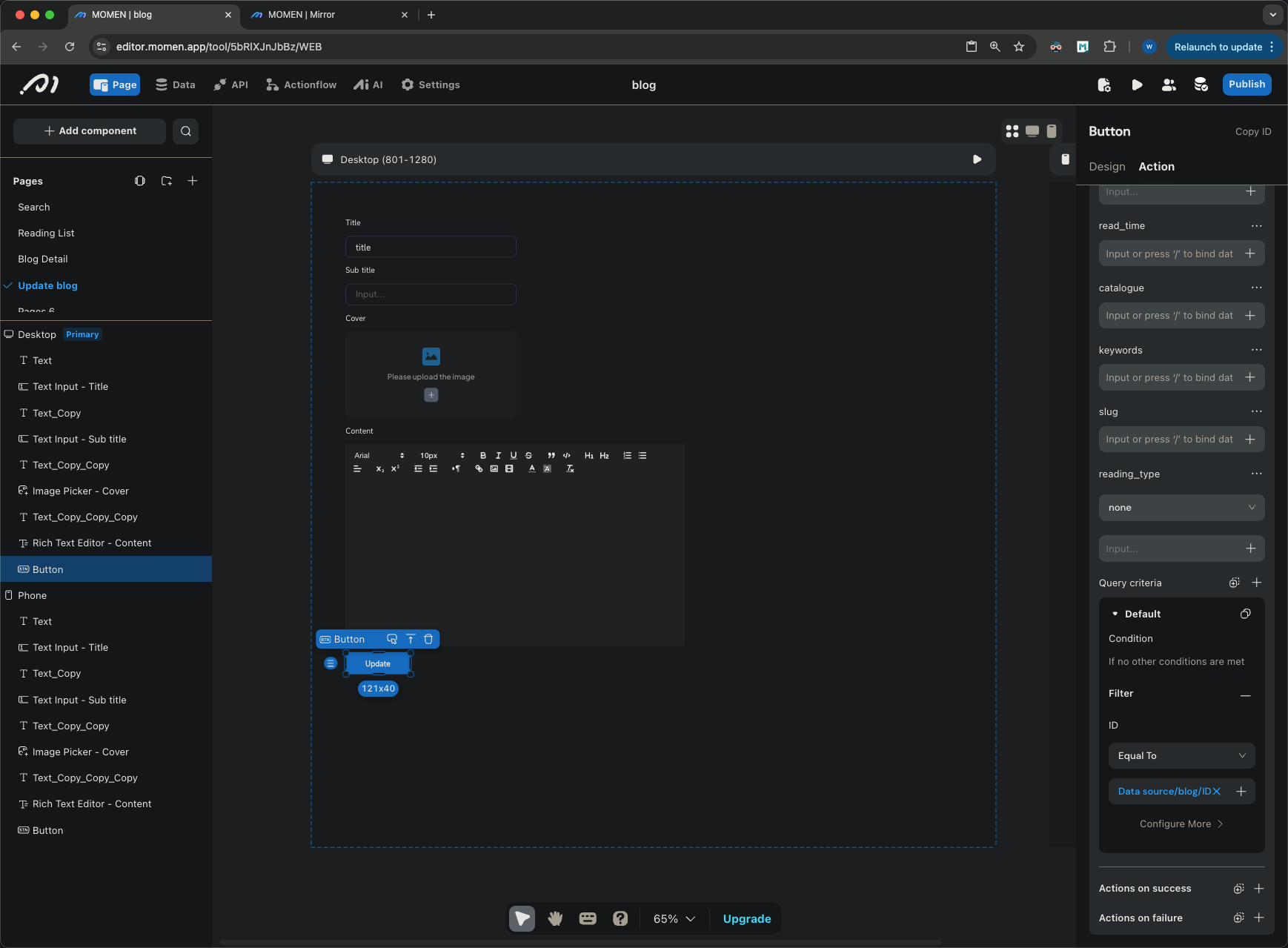Screen dimensions: 1288x948
Task: Open database sync status icon
Action: coord(1201,85)
